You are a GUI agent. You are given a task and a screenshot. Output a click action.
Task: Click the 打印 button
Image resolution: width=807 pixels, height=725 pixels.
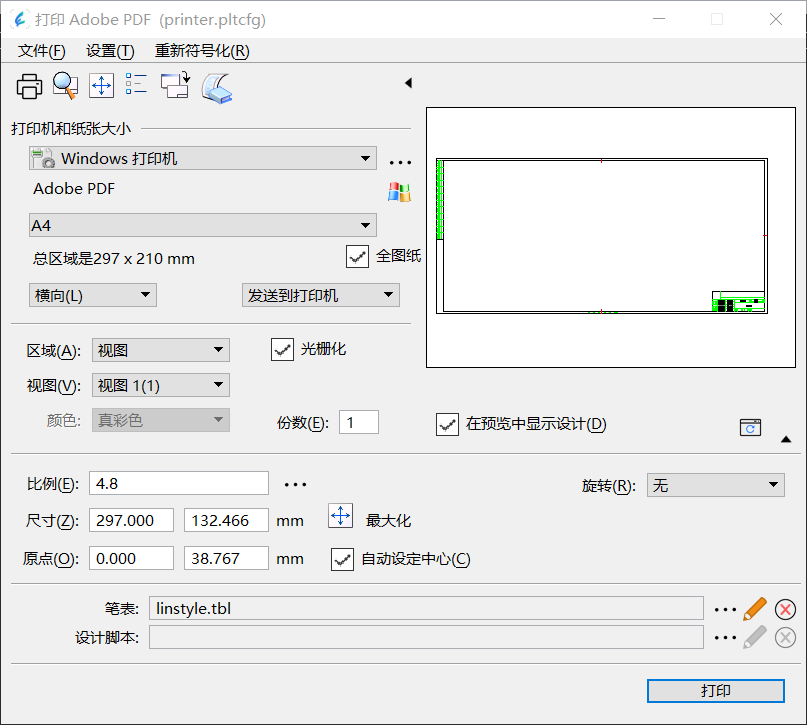click(715, 691)
